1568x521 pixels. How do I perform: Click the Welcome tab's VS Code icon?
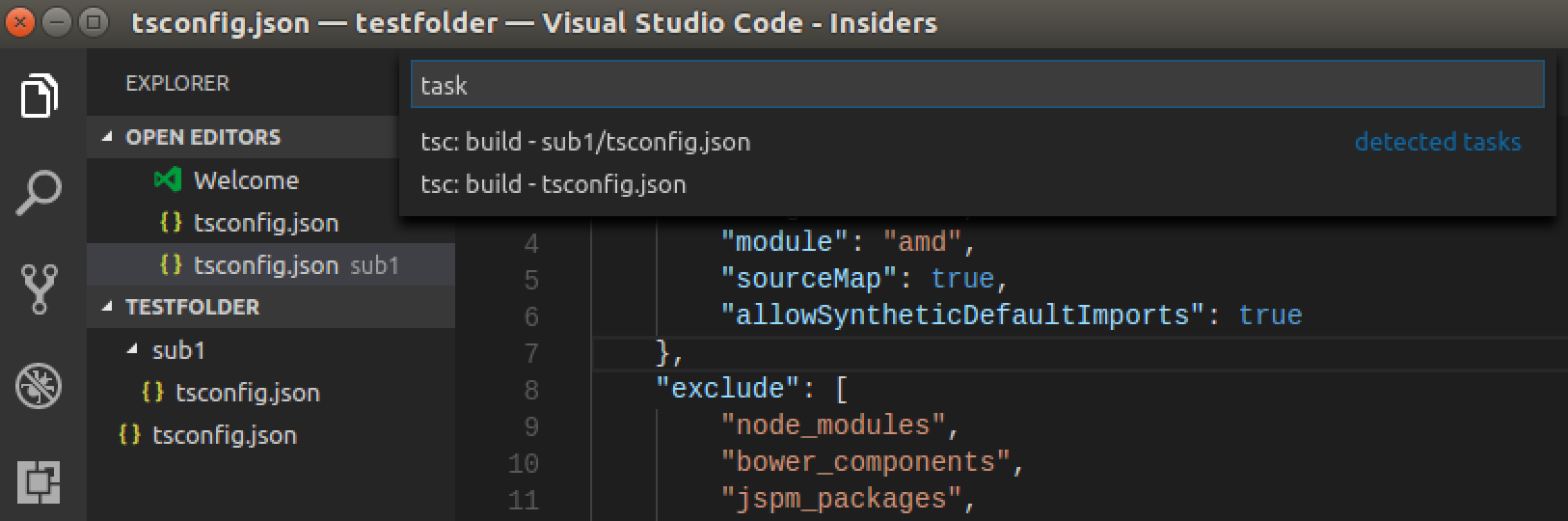click(x=168, y=179)
